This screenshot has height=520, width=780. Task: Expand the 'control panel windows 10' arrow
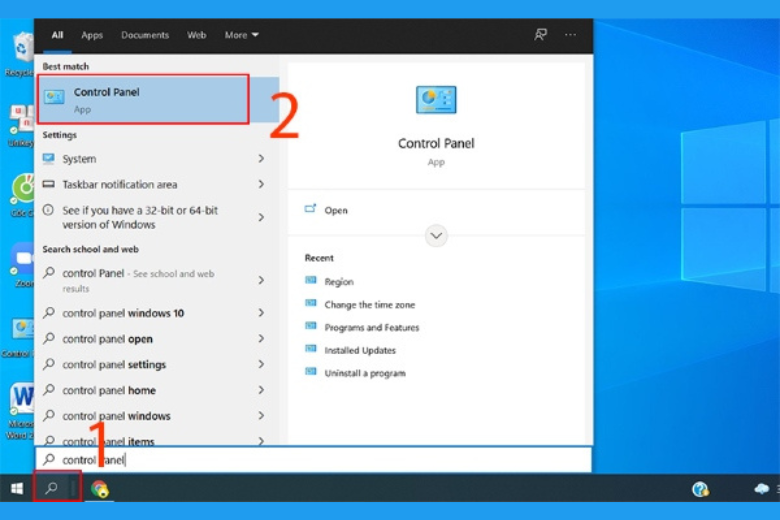[x=261, y=312]
